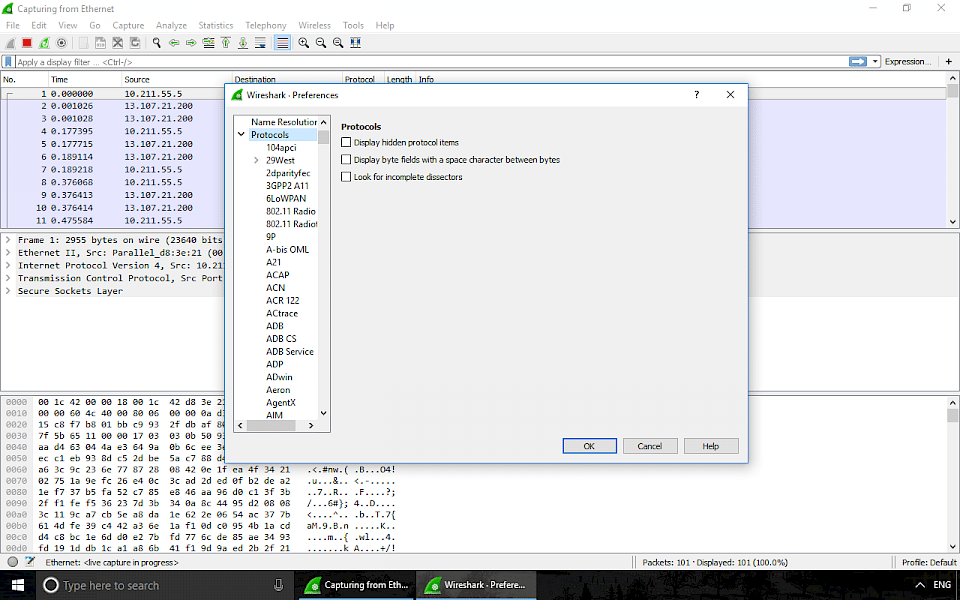Cancel the Preferences dialog

[650, 446]
